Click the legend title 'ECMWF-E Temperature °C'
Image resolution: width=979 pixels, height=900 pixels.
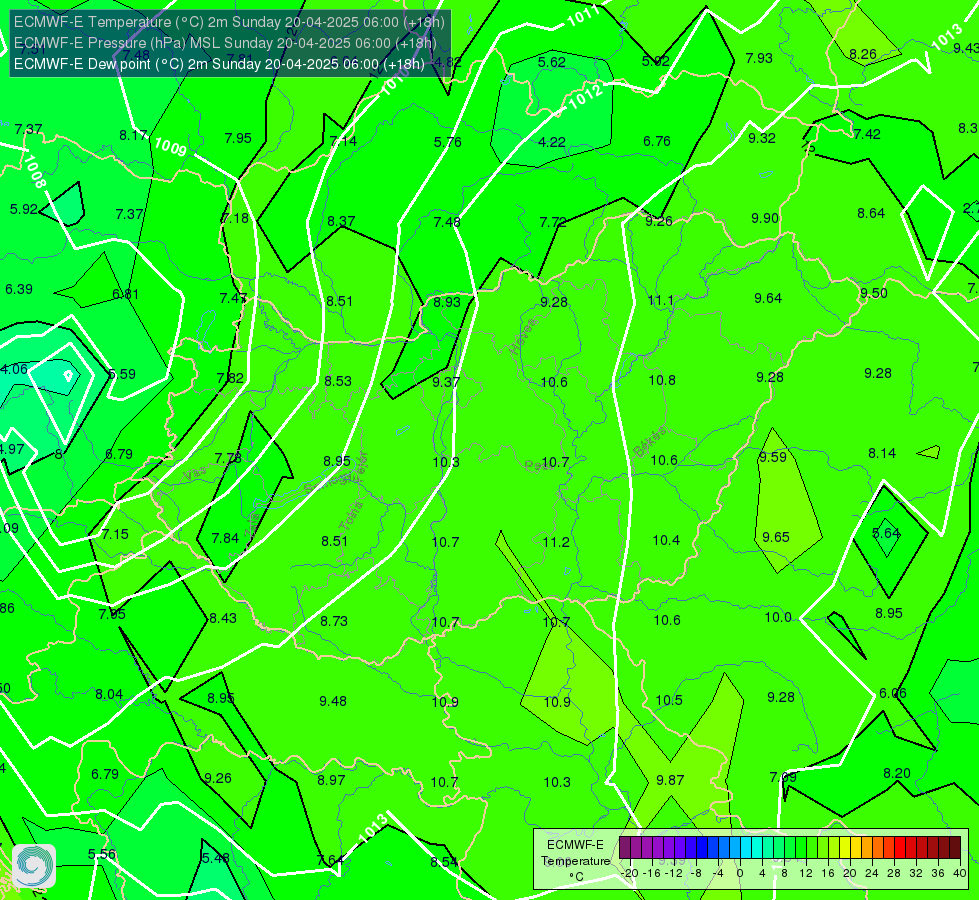(576, 861)
